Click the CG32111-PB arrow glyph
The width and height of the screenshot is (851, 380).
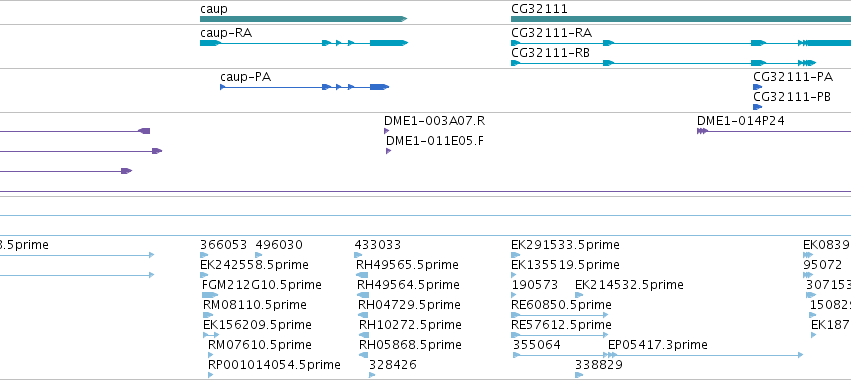tap(758, 107)
